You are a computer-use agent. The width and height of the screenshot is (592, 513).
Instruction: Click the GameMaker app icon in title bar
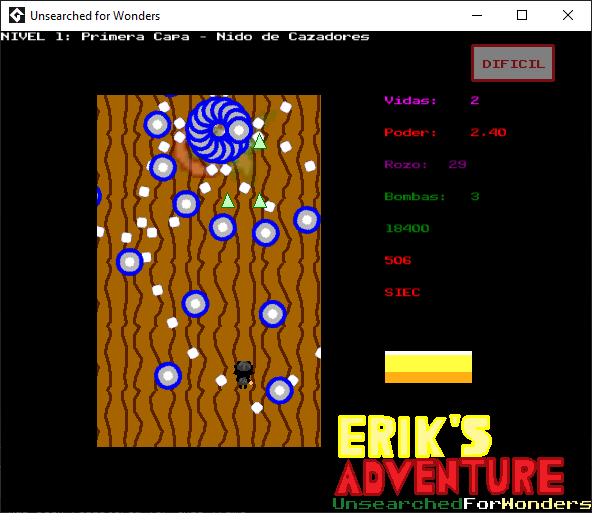click(x=17, y=15)
